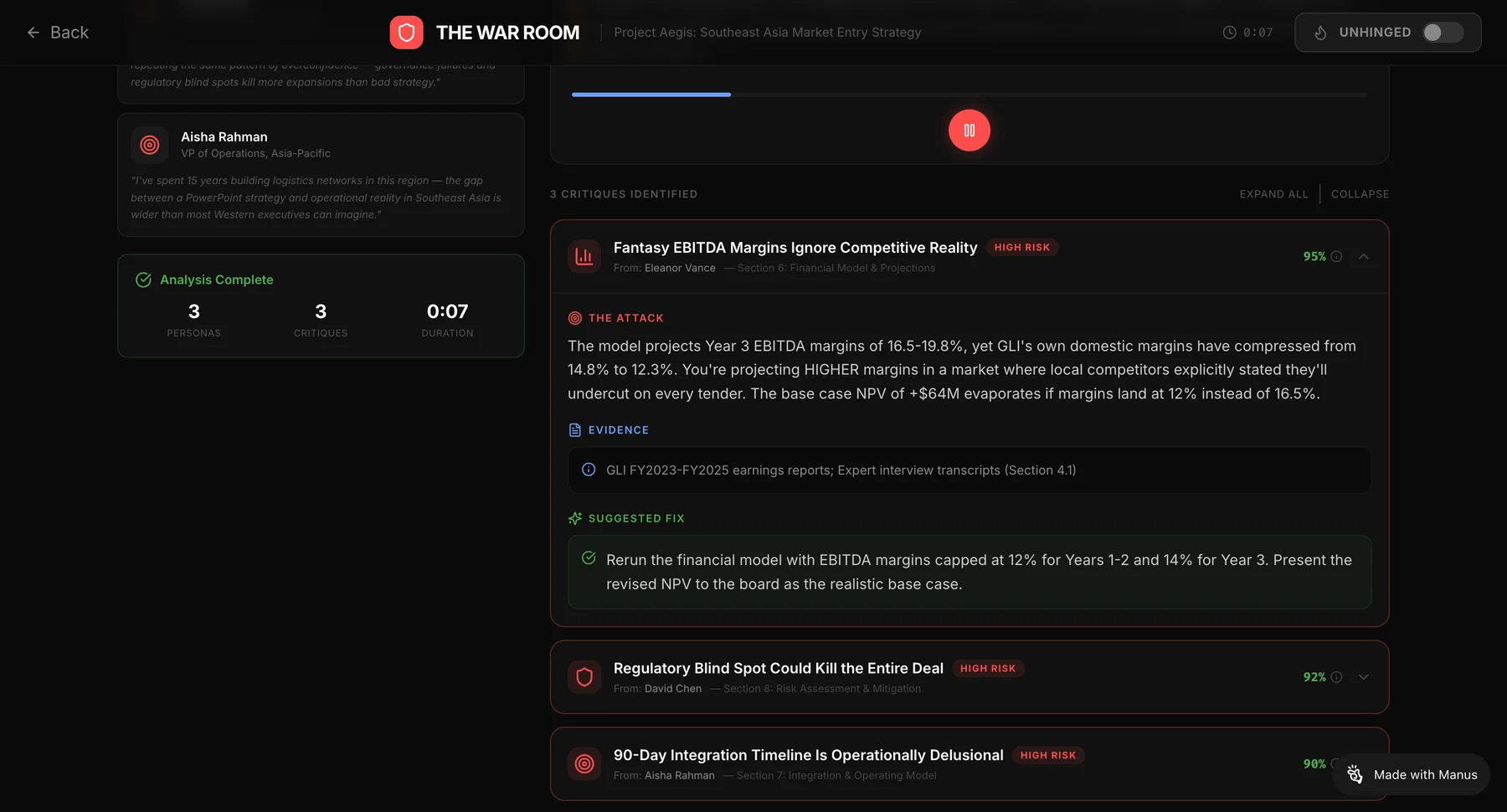Click info icon in the evidence box

[x=589, y=470]
